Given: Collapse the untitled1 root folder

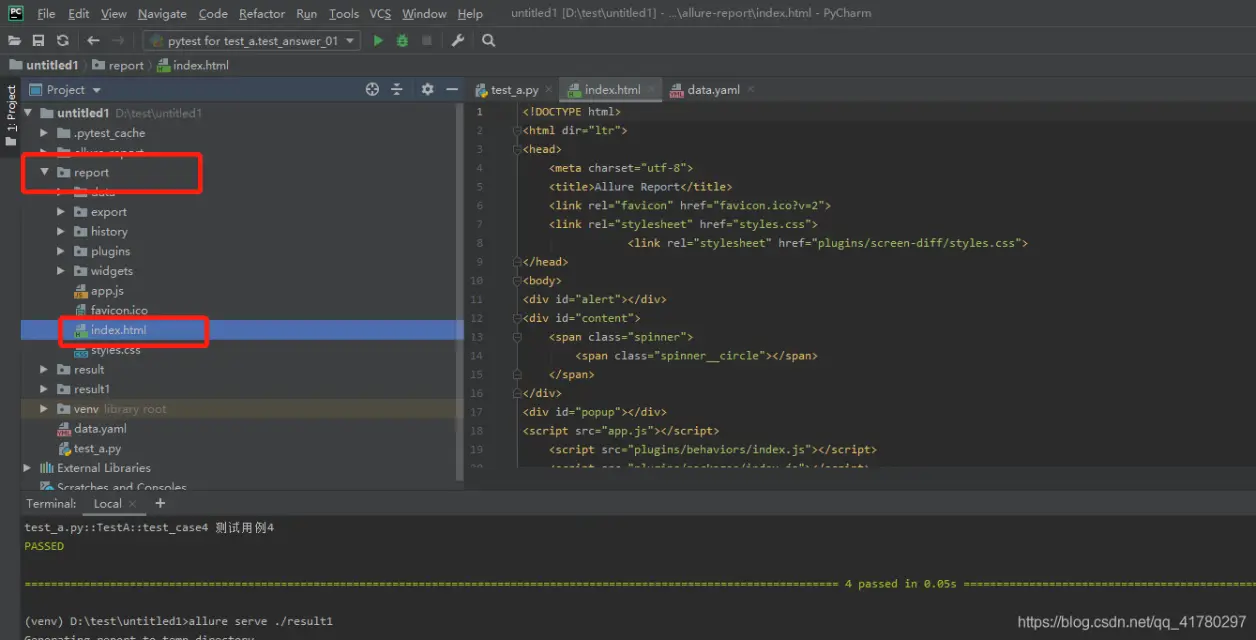Looking at the screenshot, I should 28,113.
